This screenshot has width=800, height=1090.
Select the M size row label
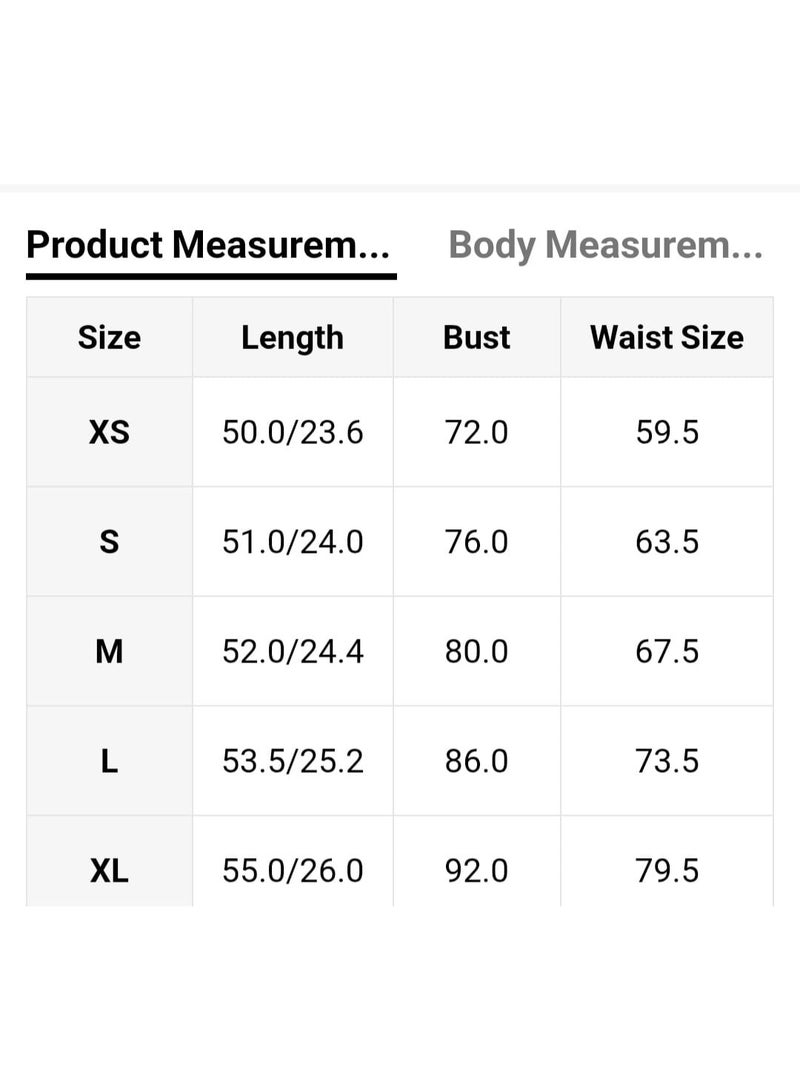click(108, 651)
